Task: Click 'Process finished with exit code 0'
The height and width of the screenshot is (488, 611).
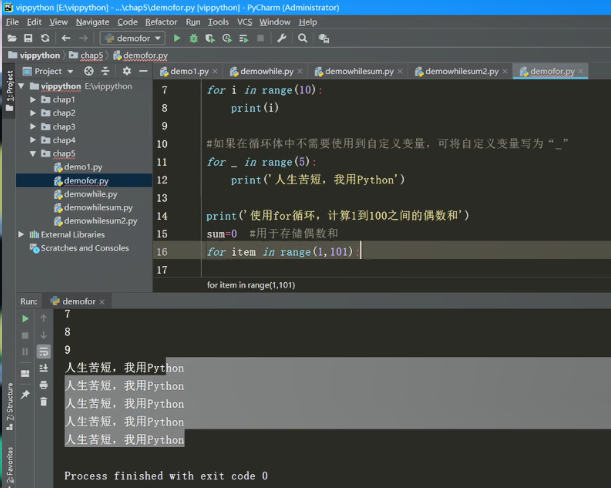Action: 166,476
